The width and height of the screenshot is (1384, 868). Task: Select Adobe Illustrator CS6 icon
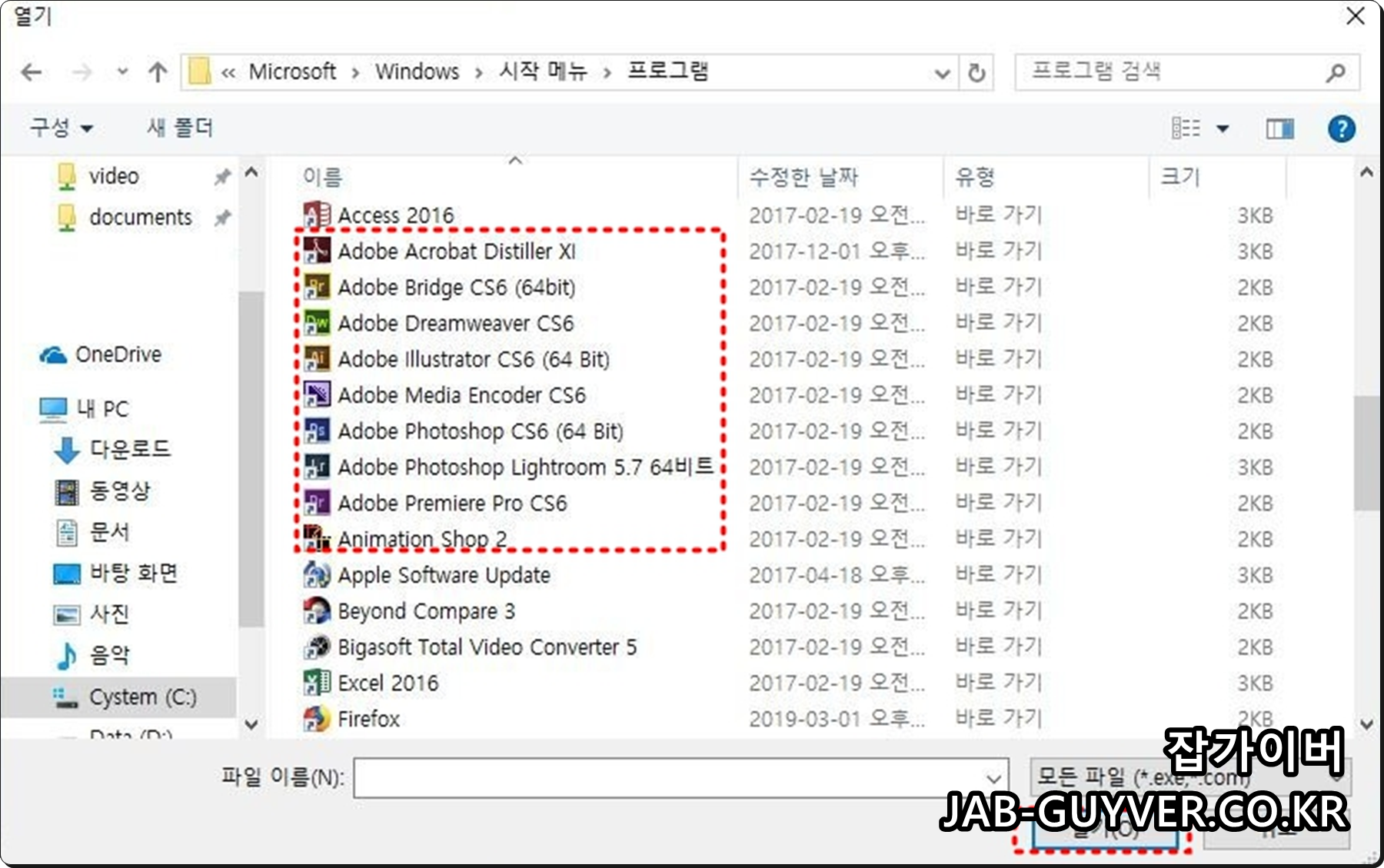click(317, 359)
